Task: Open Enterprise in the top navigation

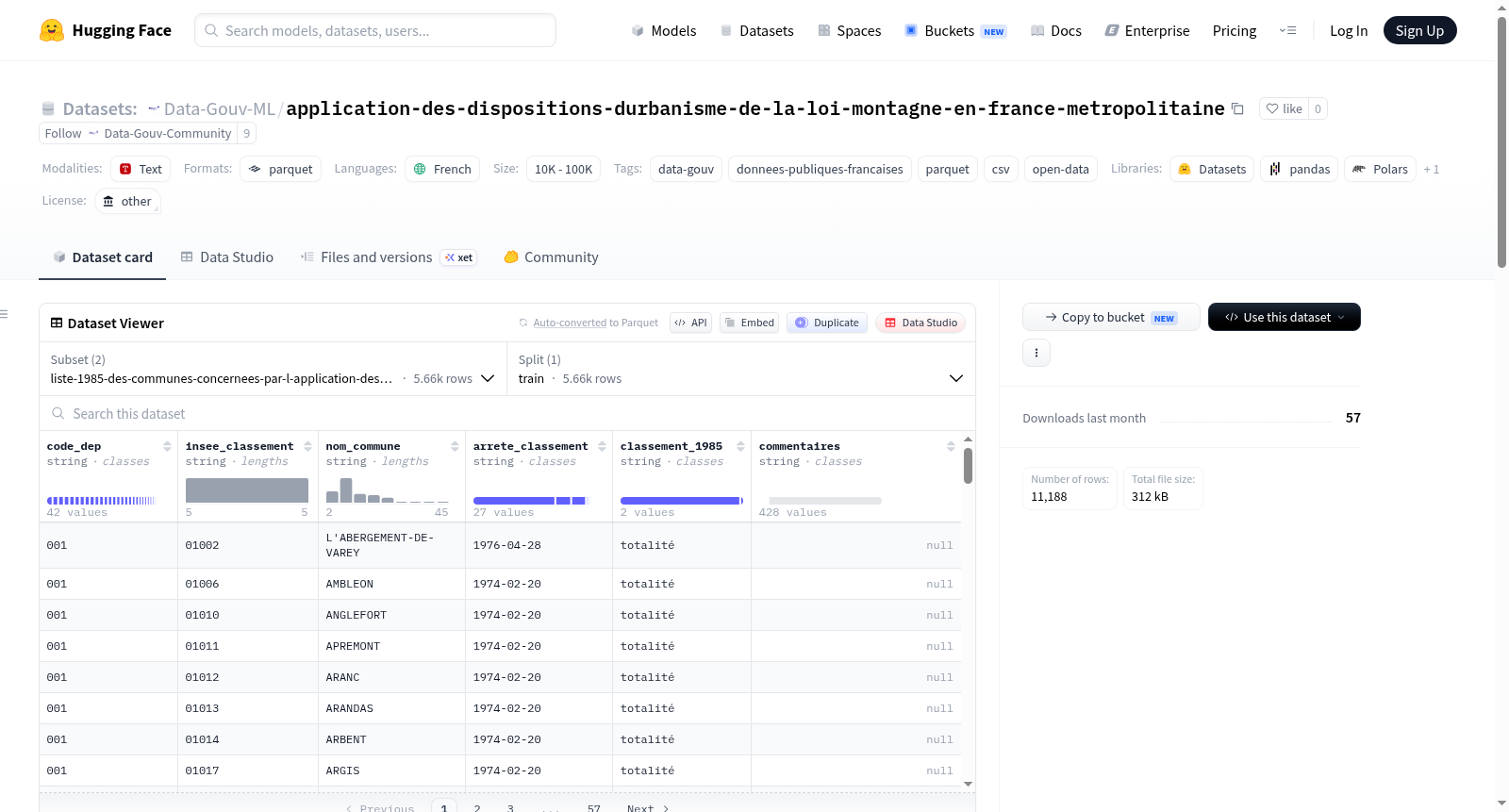Action: (1147, 30)
